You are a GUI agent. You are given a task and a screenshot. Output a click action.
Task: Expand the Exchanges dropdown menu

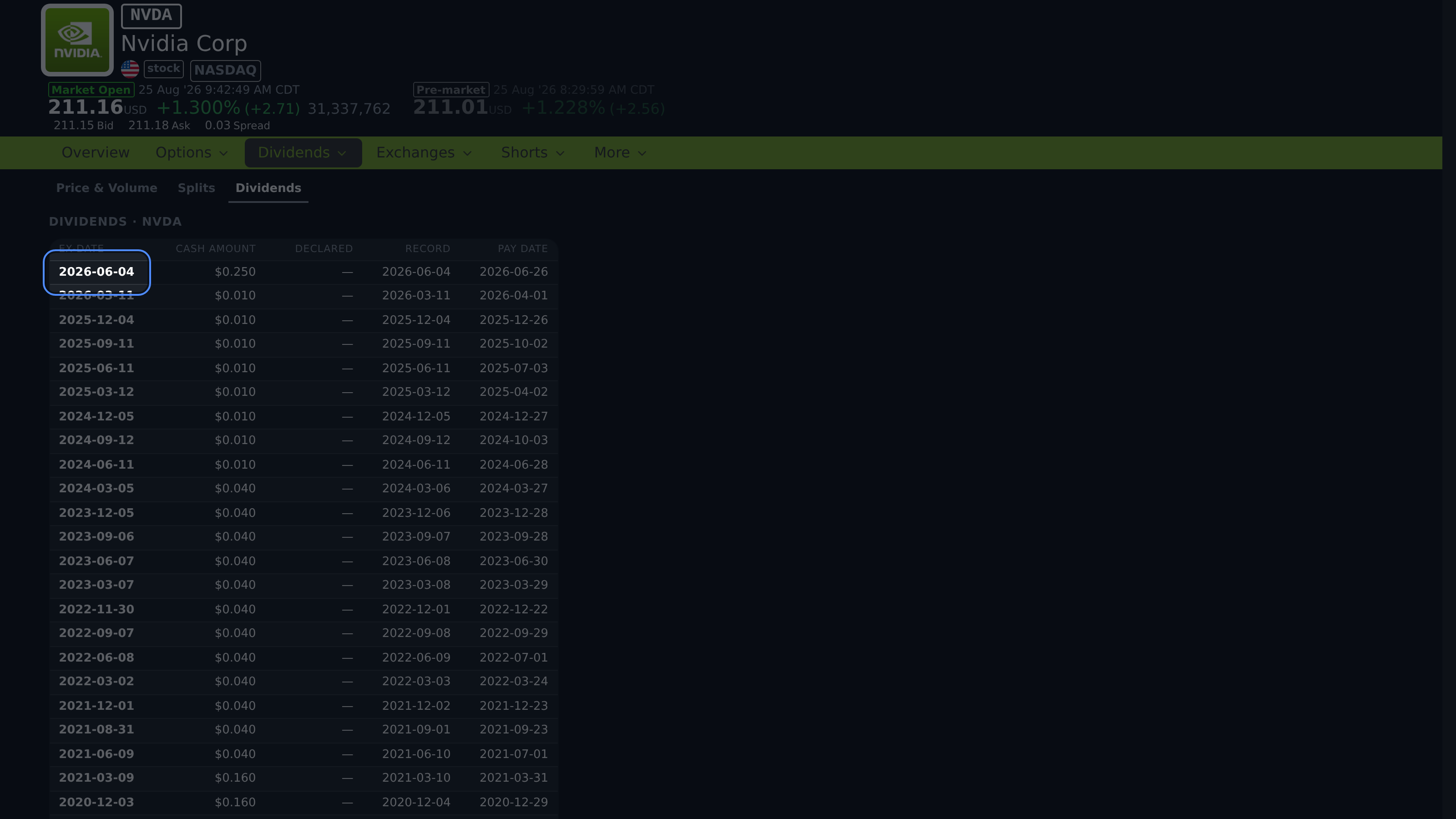tap(424, 152)
